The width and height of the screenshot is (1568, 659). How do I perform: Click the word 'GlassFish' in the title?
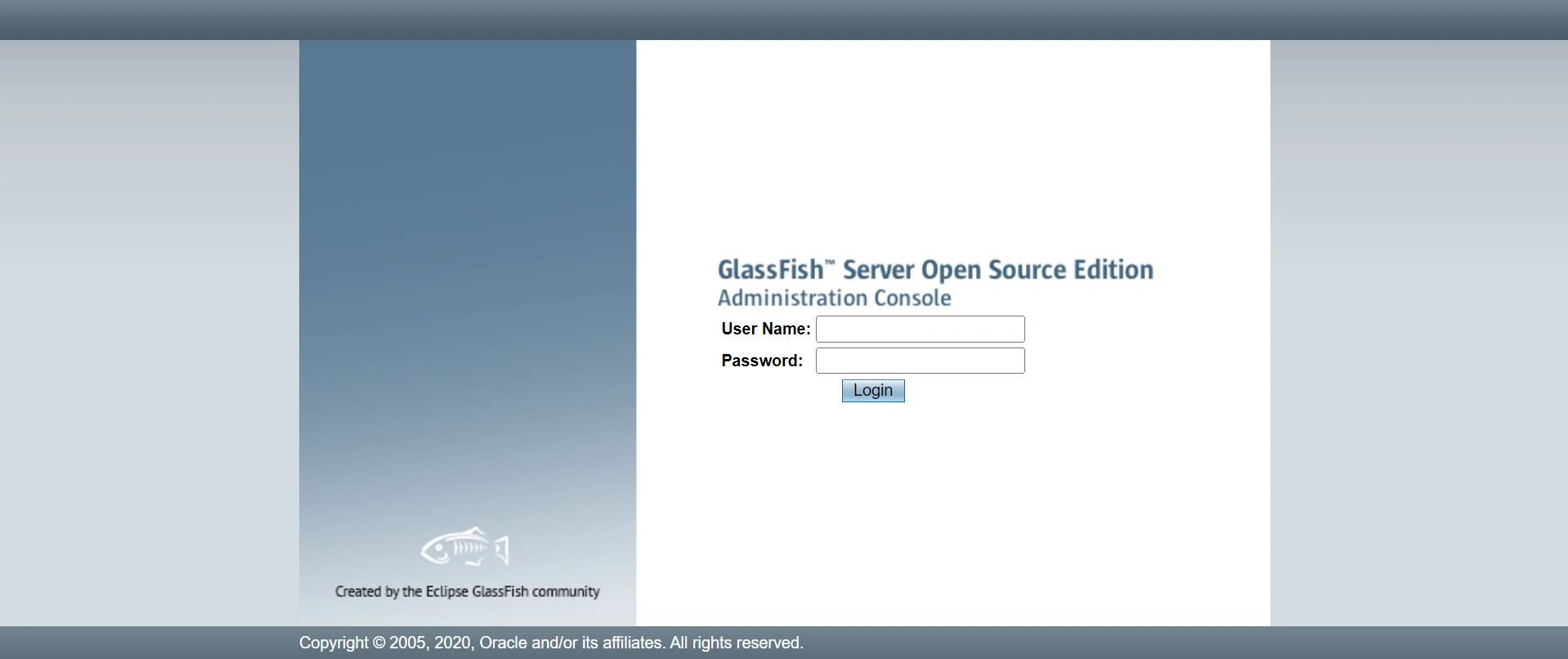(769, 270)
